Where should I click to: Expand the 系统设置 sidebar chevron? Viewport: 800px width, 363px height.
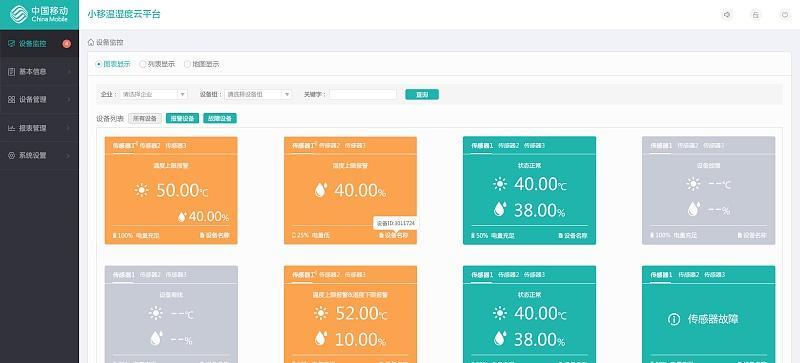[x=69, y=155]
